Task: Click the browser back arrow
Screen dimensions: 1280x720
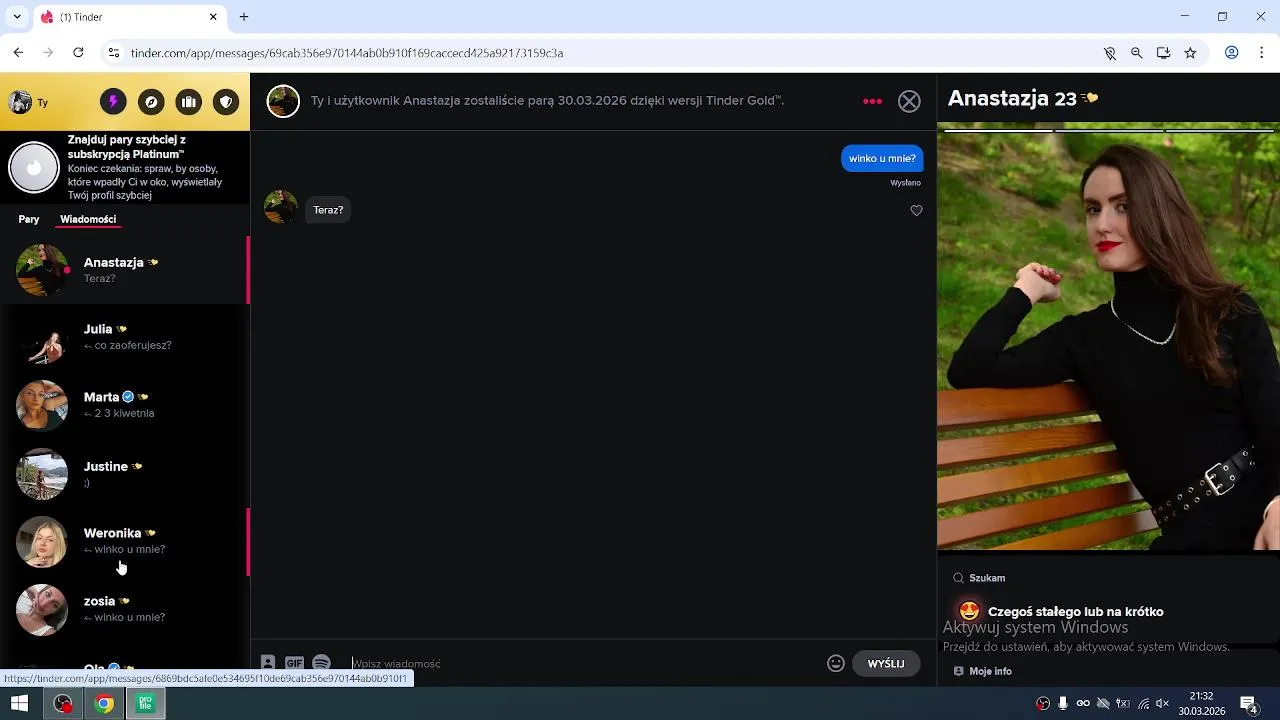Action: (18, 53)
